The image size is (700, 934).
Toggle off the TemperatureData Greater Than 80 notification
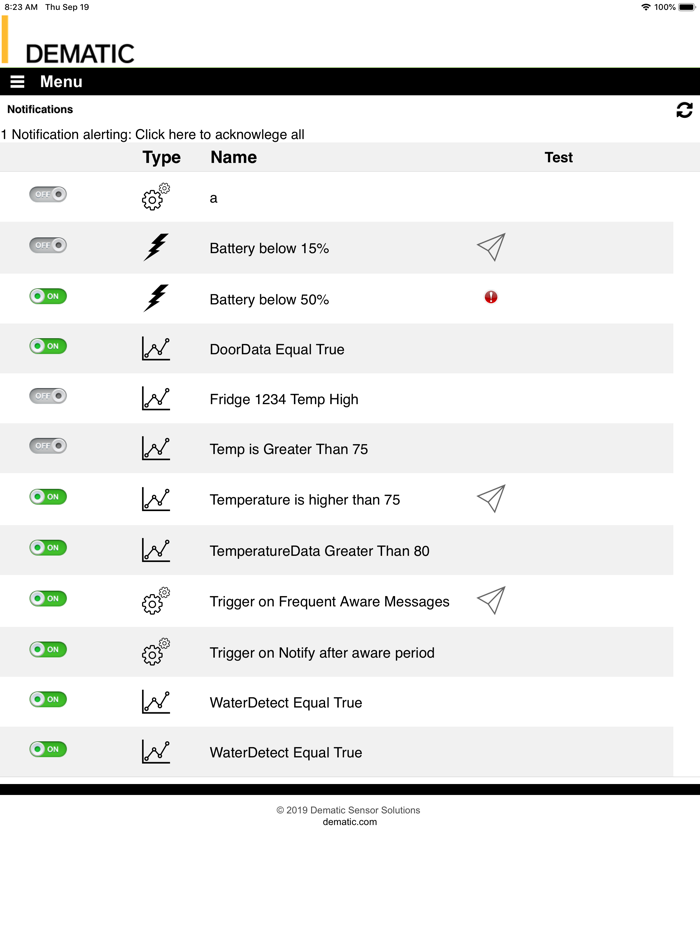coord(47,548)
